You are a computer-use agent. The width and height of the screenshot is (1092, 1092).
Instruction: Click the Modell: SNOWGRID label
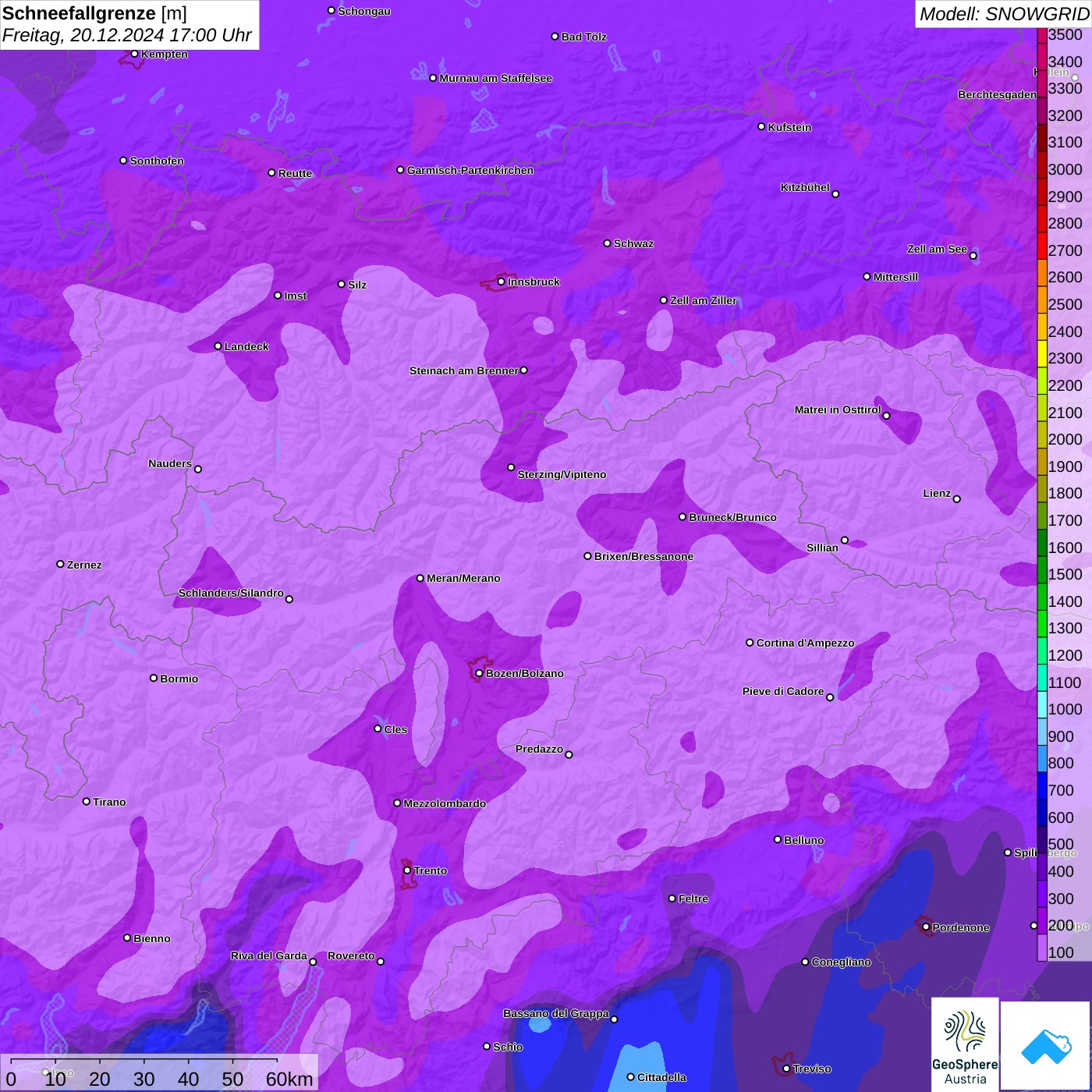1004,14
